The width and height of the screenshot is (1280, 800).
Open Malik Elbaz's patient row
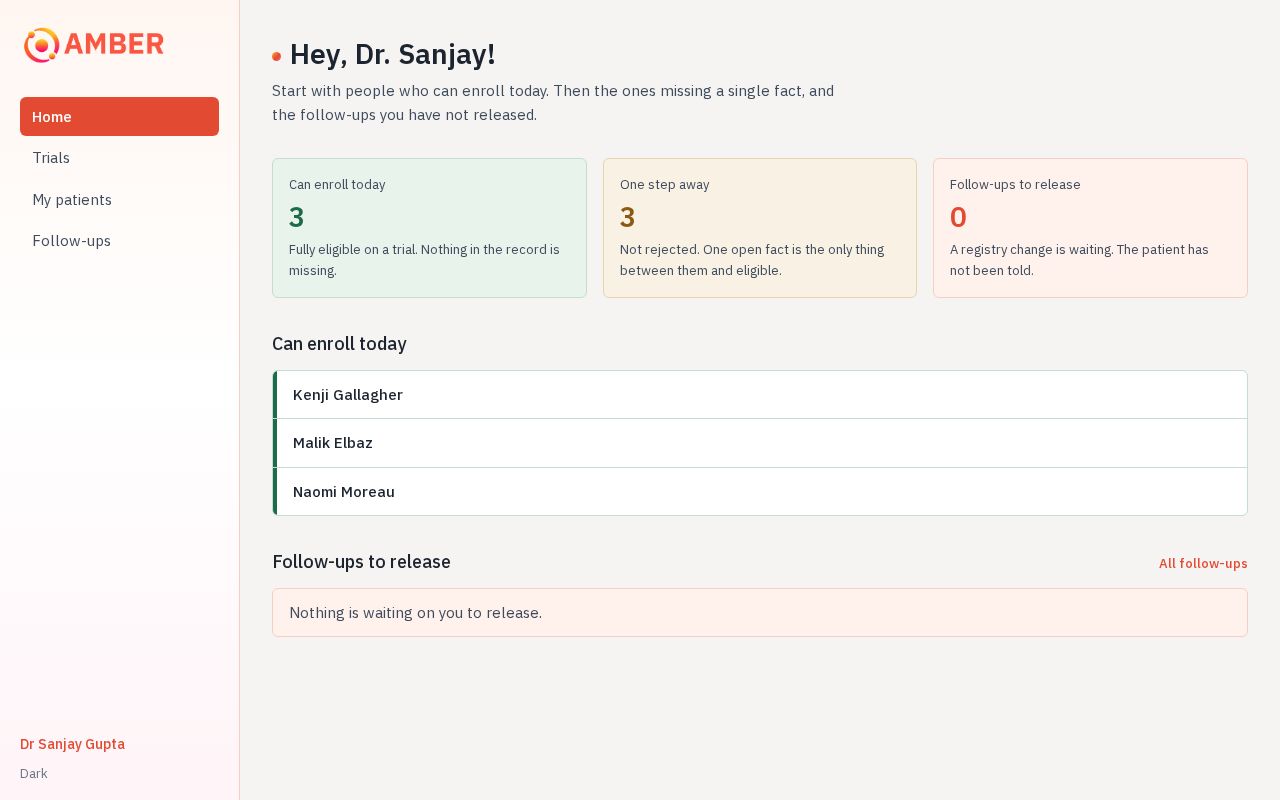(760, 443)
